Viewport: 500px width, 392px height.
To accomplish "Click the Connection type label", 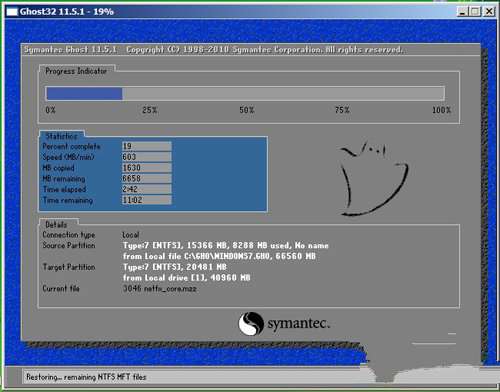I will point(69,235).
